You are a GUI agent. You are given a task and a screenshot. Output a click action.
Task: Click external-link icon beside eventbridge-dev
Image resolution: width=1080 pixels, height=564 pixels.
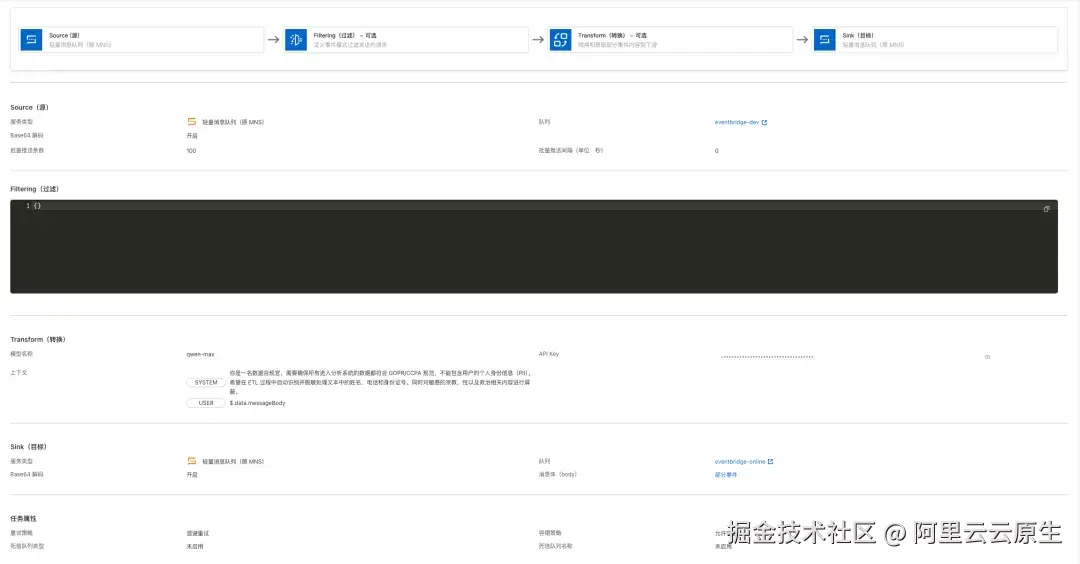(x=764, y=123)
